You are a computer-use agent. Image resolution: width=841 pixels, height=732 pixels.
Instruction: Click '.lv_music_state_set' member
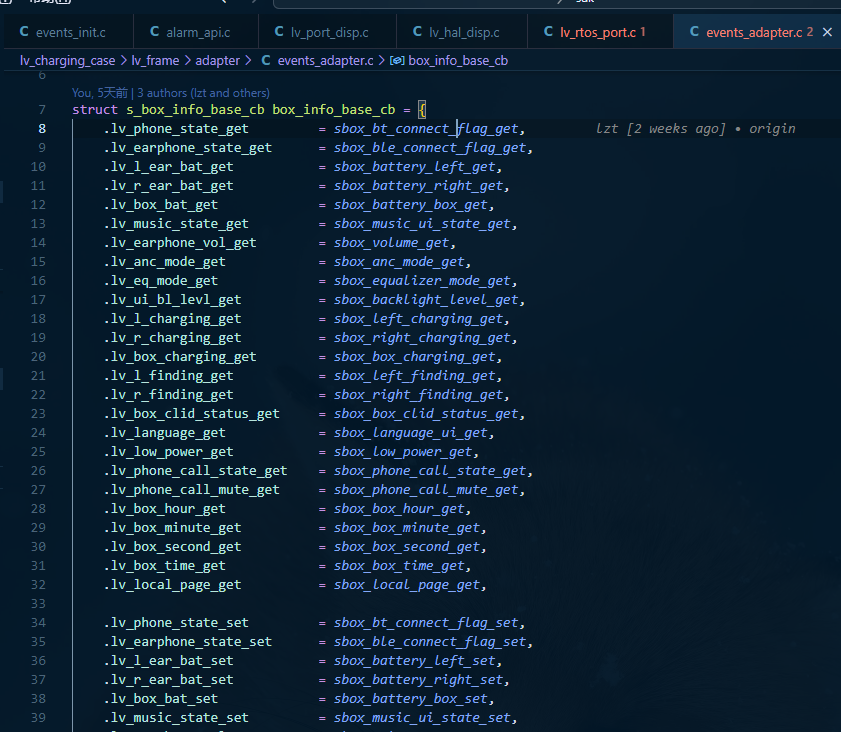coord(176,718)
